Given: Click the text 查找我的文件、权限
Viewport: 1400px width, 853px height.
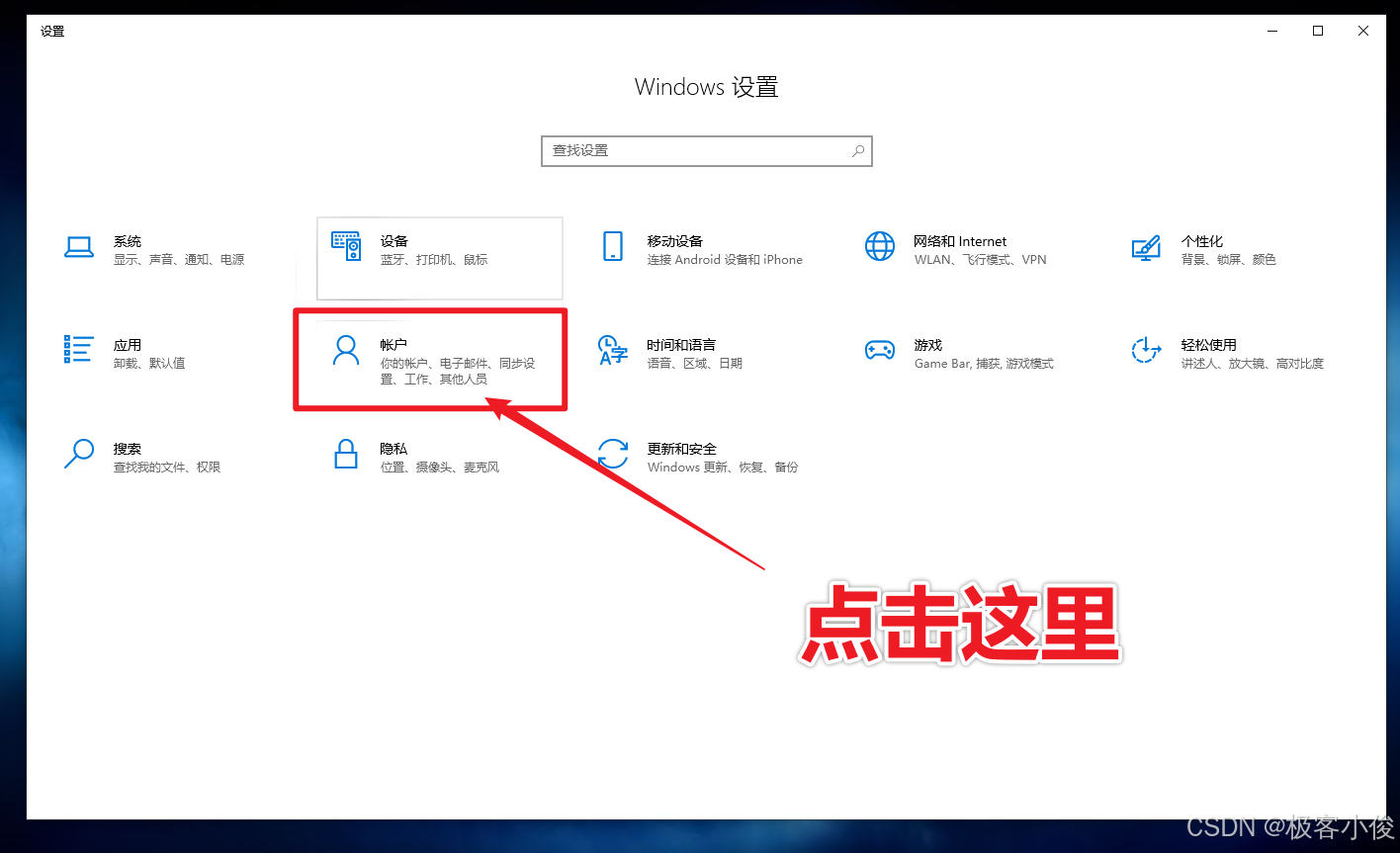Looking at the screenshot, I should point(167,468).
